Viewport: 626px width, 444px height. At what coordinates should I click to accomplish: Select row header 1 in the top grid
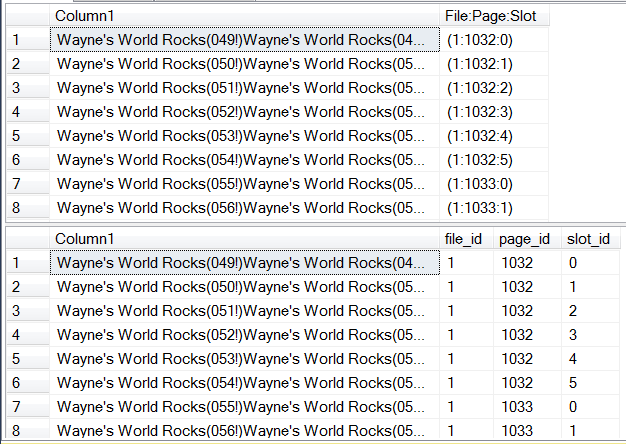[28, 40]
